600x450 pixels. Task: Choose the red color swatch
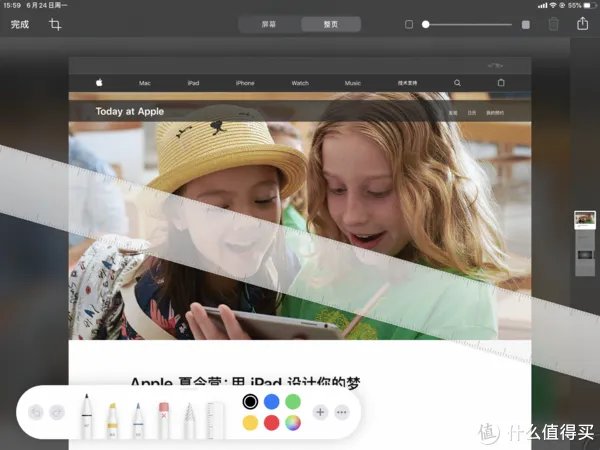(272, 423)
